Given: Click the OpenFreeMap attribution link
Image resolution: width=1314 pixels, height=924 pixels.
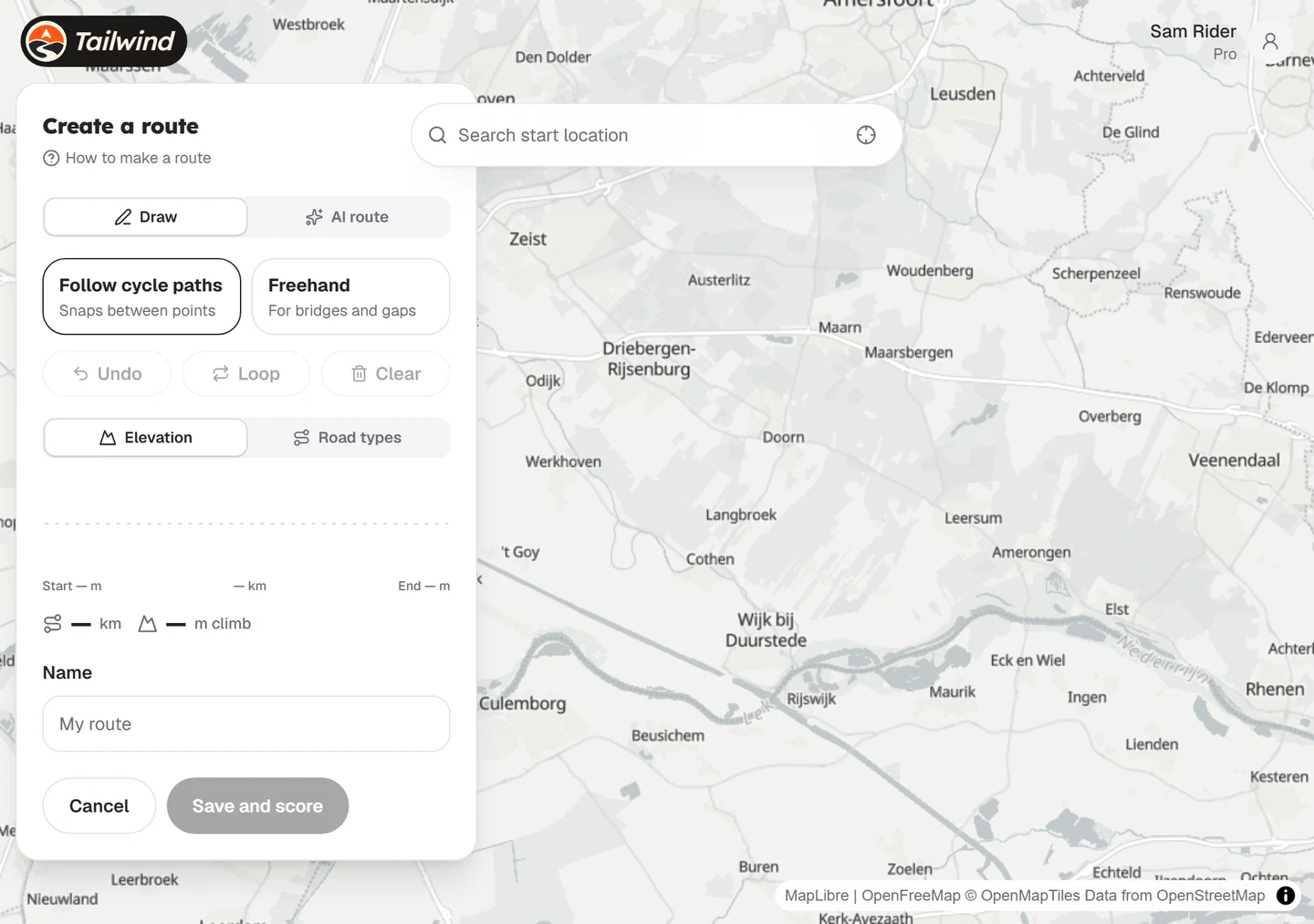Looking at the screenshot, I should click(911, 896).
